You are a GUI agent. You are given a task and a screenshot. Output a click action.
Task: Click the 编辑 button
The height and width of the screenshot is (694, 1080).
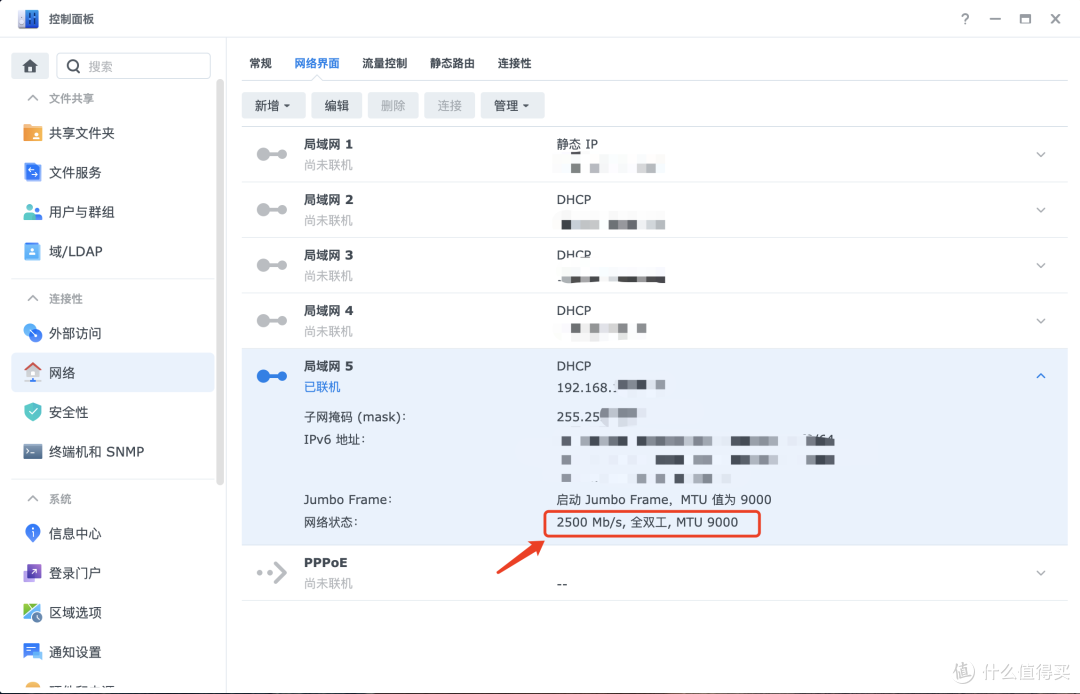[x=336, y=105]
